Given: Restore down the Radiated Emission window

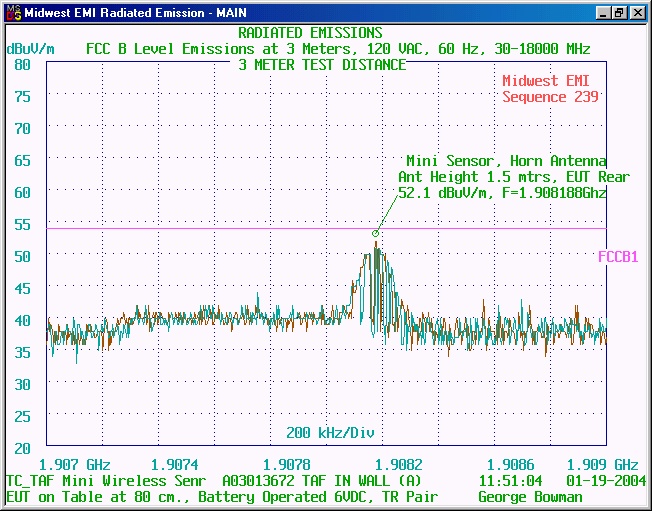Looking at the screenshot, I should 620,13.
